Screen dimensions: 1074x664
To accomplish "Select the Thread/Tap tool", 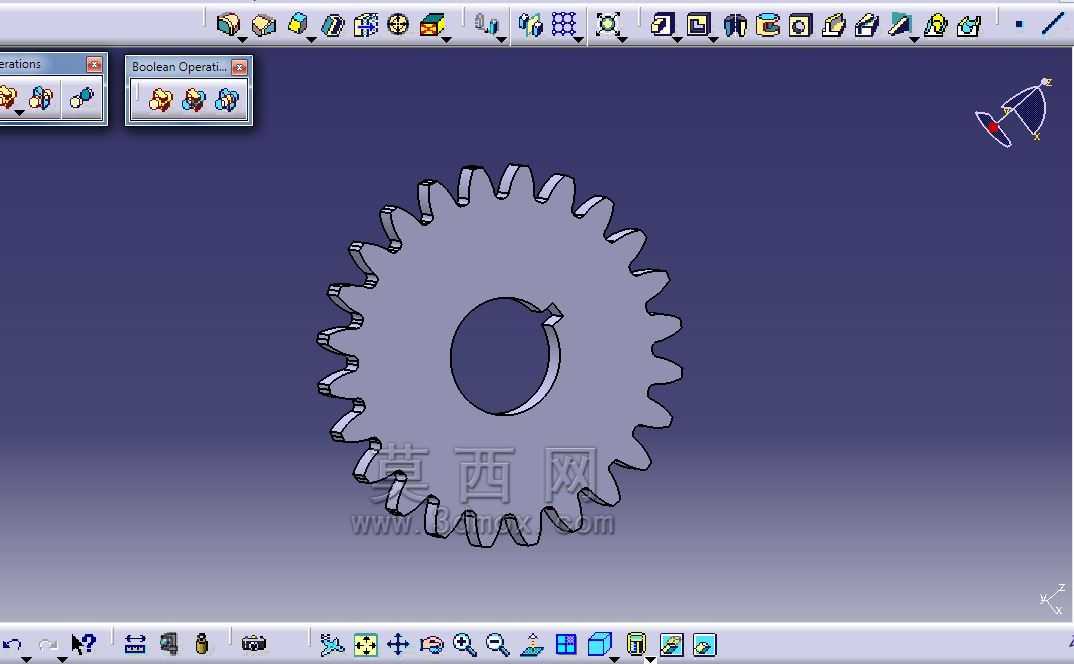I will [398, 25].
